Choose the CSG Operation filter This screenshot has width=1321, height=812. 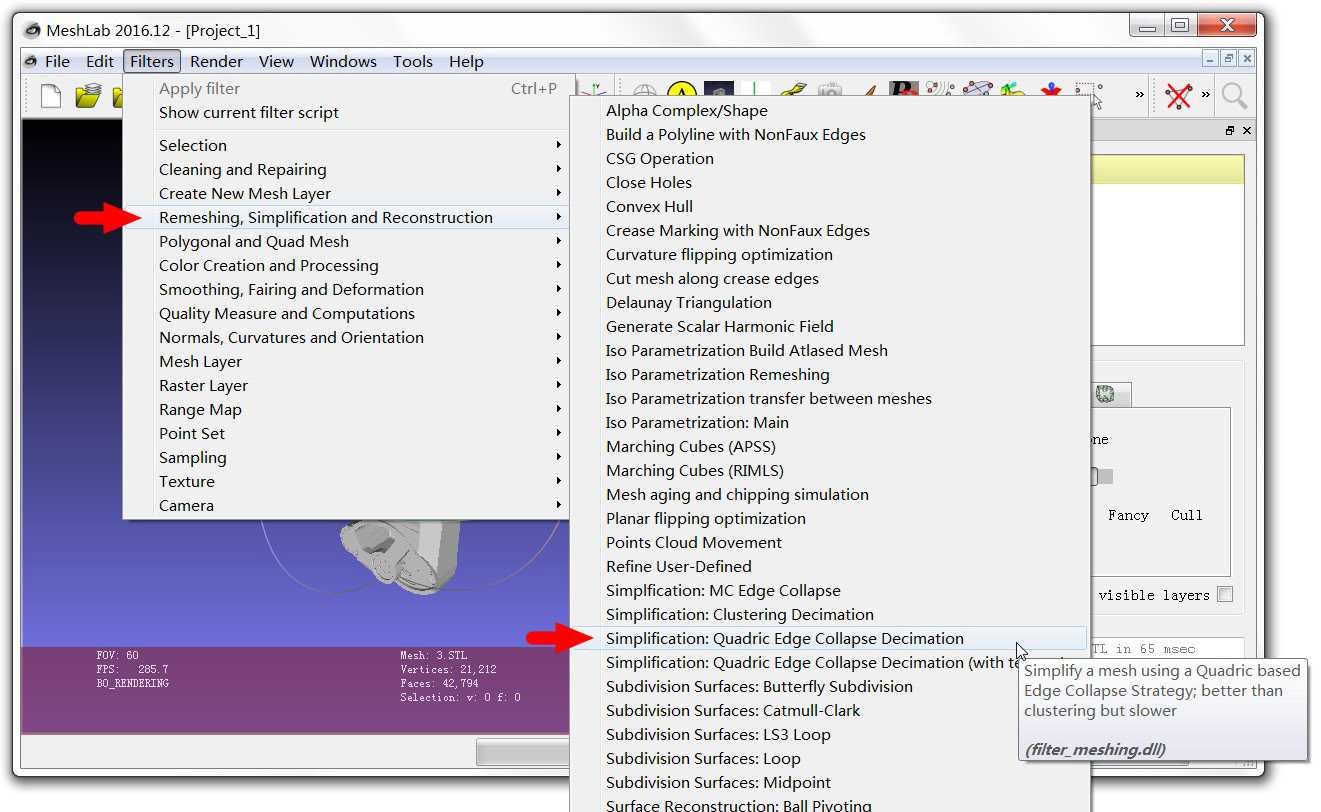pyautogui.click(x=829, y=158)
